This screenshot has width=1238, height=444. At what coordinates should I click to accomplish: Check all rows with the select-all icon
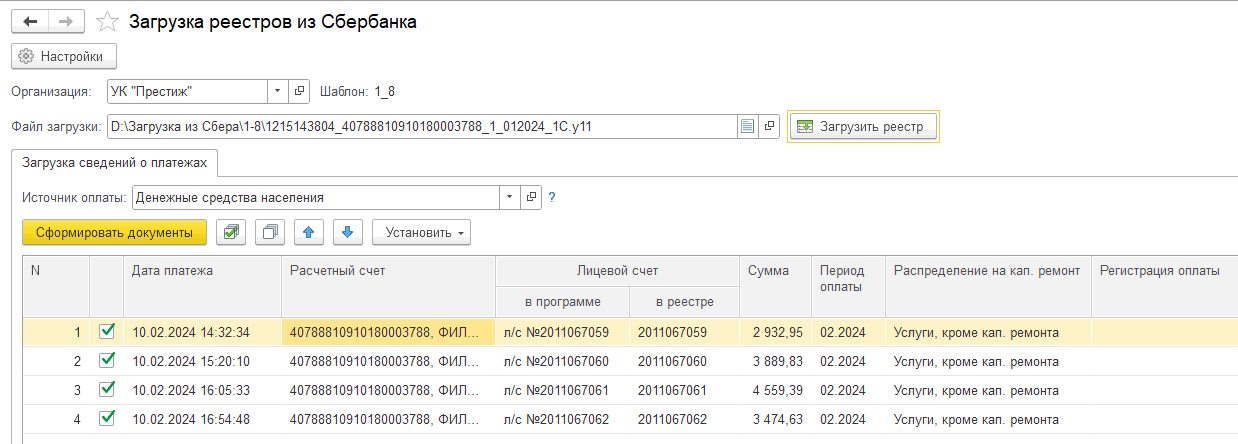[231, 232]
